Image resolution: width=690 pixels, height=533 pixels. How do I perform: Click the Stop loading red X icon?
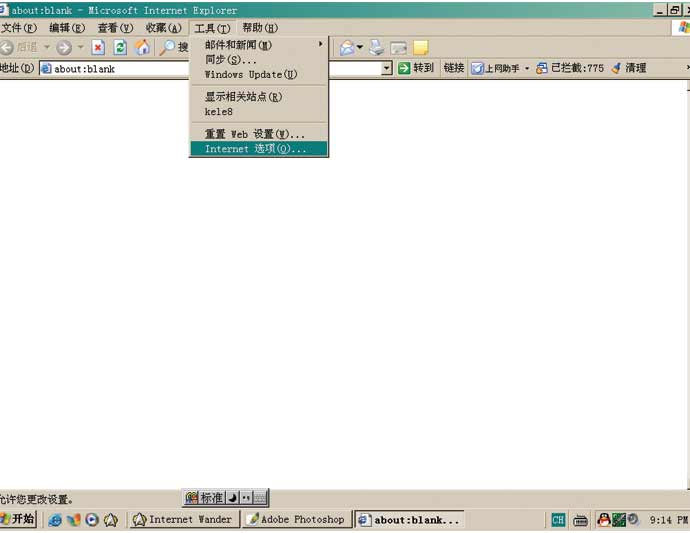point(98,47)
